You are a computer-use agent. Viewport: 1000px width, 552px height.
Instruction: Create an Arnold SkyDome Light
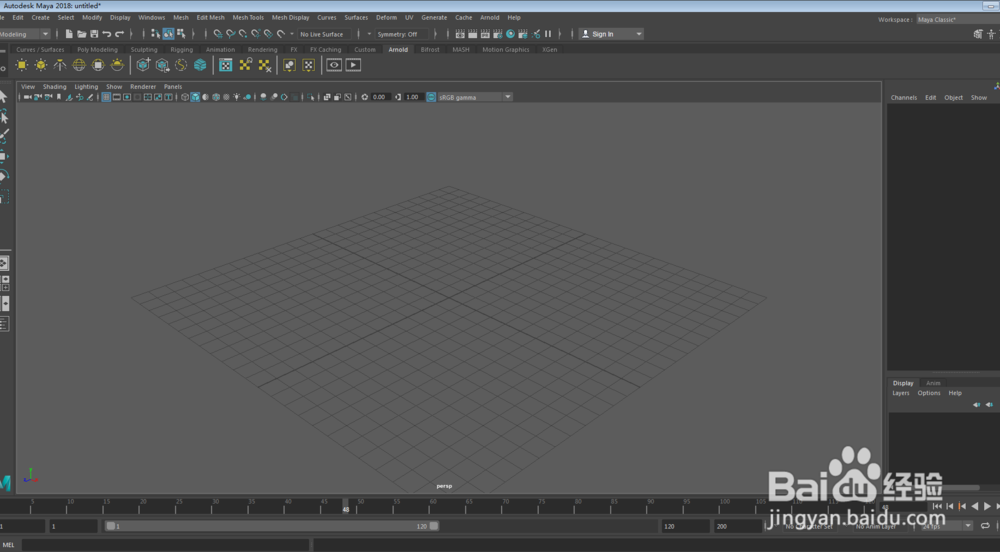79,65
